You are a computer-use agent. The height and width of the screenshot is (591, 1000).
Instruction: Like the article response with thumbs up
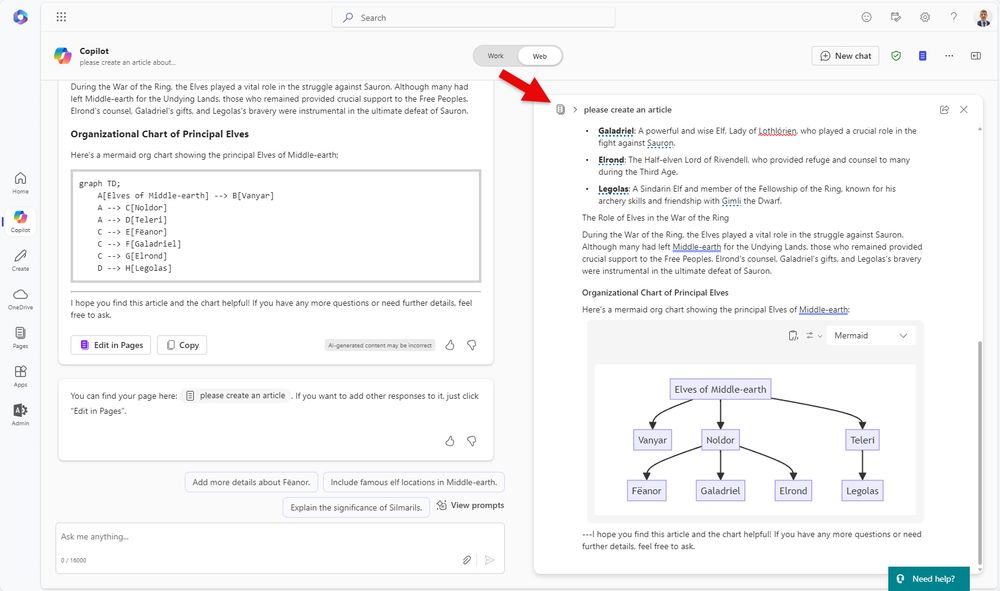[450, 345]
